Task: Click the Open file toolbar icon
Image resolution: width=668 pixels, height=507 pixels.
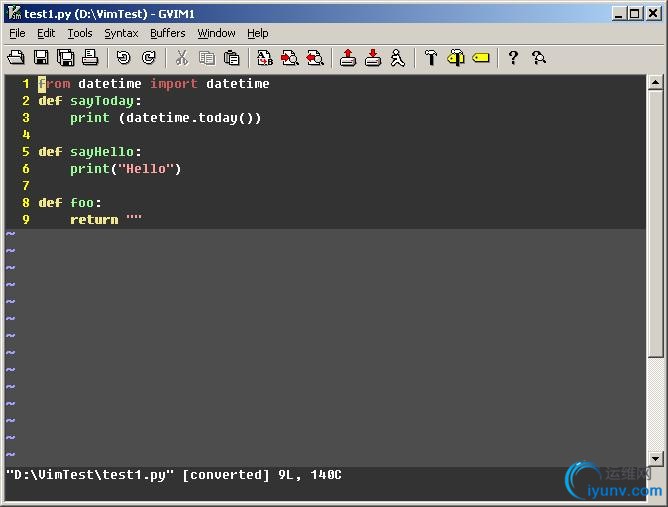Action: 16,58
